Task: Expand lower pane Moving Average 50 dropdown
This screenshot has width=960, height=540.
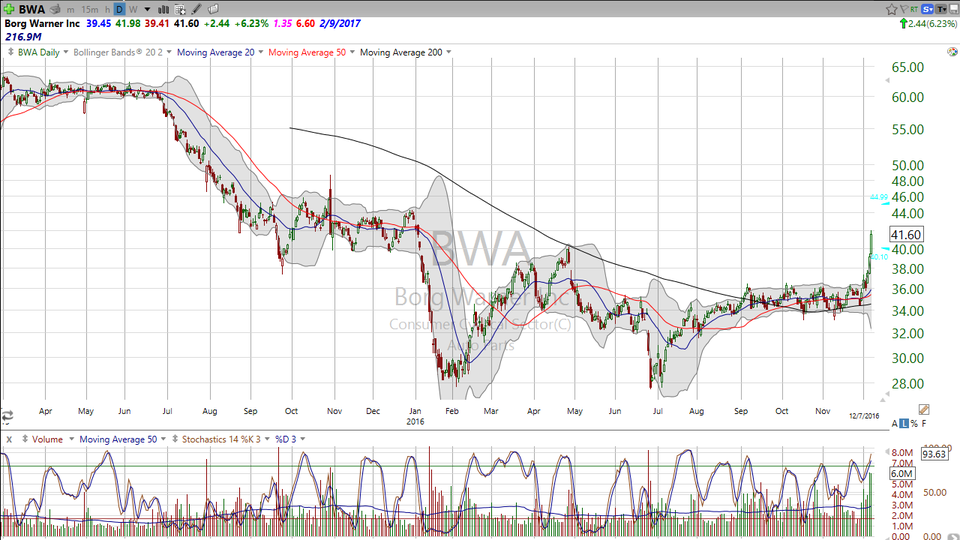Action: [163, 439]
